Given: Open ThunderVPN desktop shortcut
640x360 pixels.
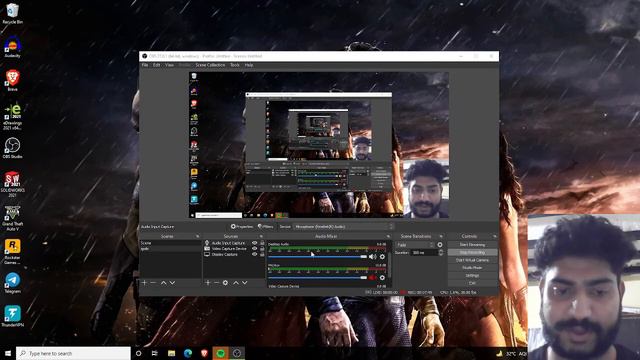Looking at the screenshot, I should [x=13, y=317].
